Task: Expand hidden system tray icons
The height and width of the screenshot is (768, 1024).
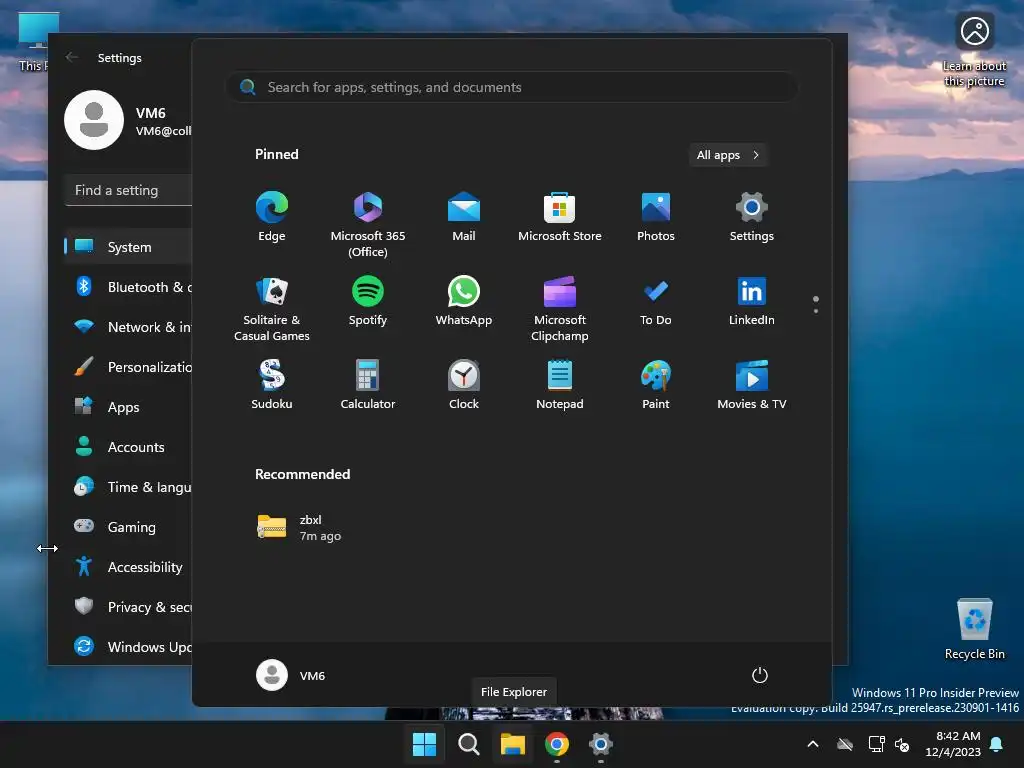Action: pos(813,744)
